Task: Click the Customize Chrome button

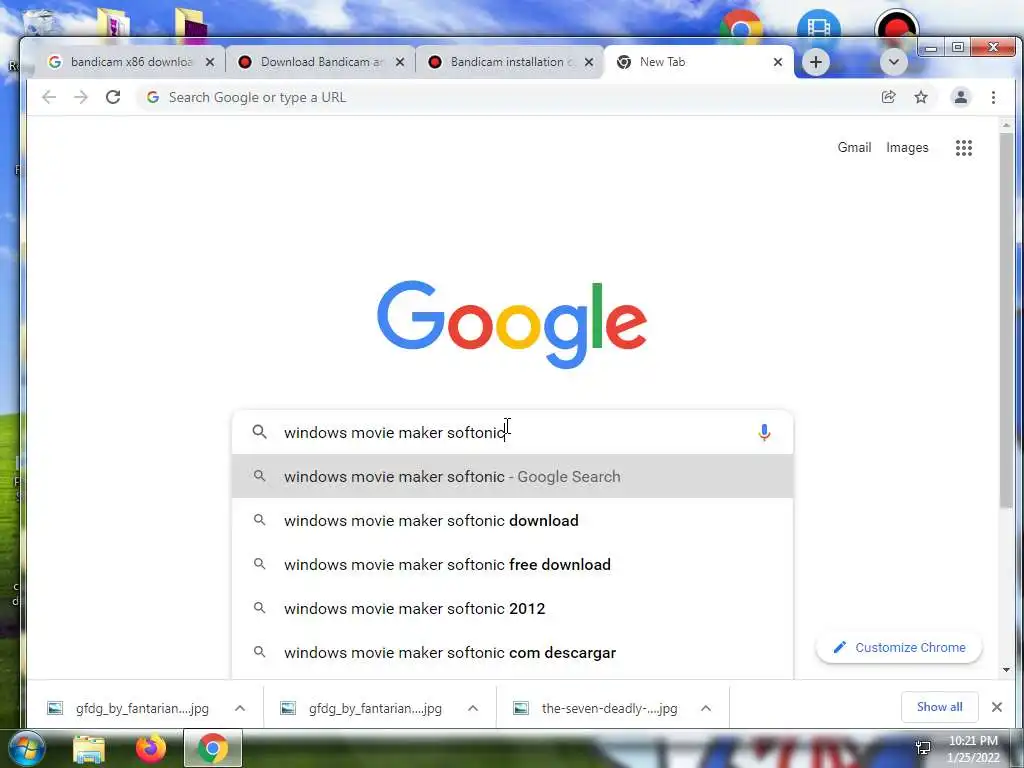Action: (899, 647)
